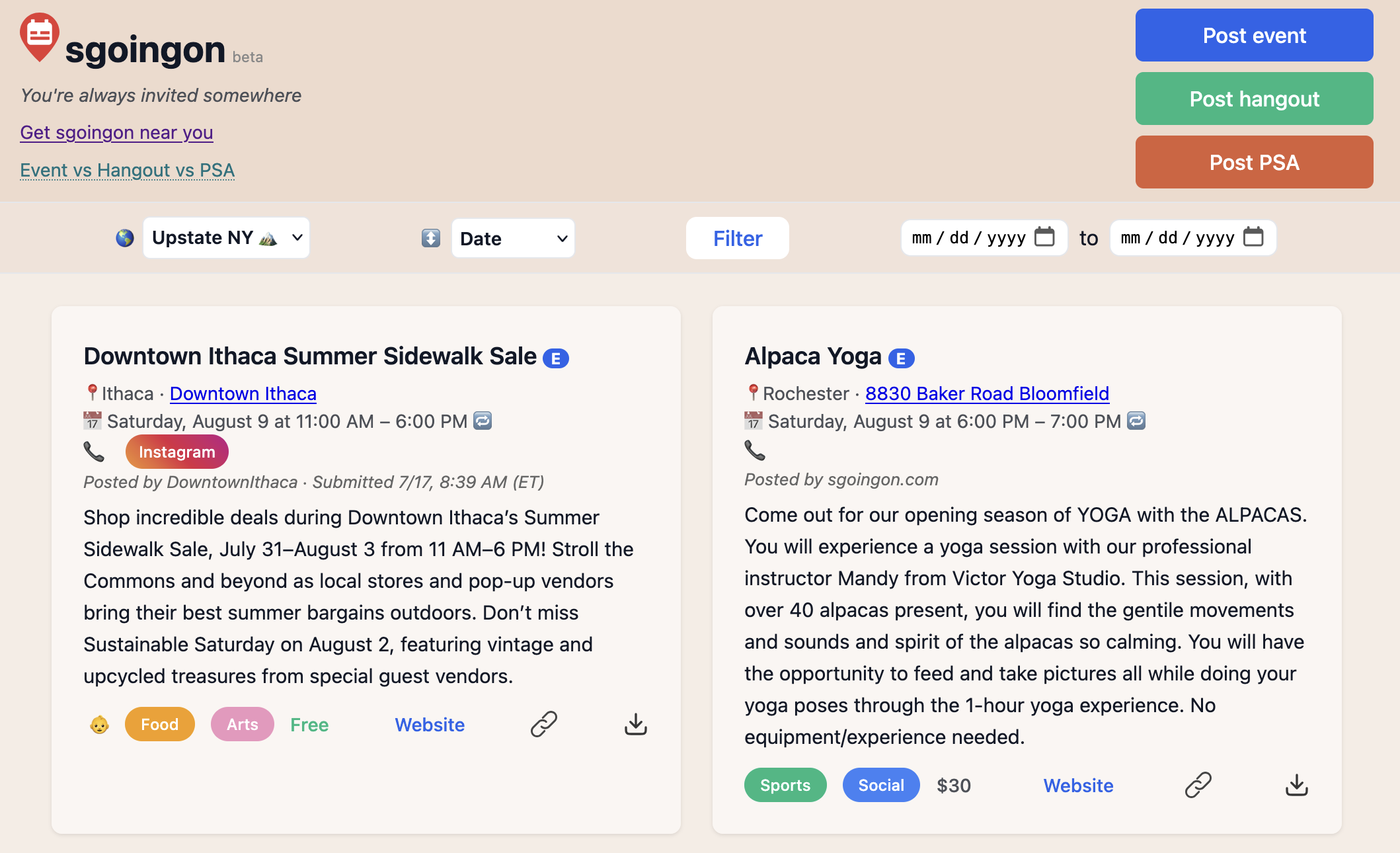This screenshot has height=853, width=1400.
Task: Open Event vs Hangout vs PSA link
Action: [127, 170]
